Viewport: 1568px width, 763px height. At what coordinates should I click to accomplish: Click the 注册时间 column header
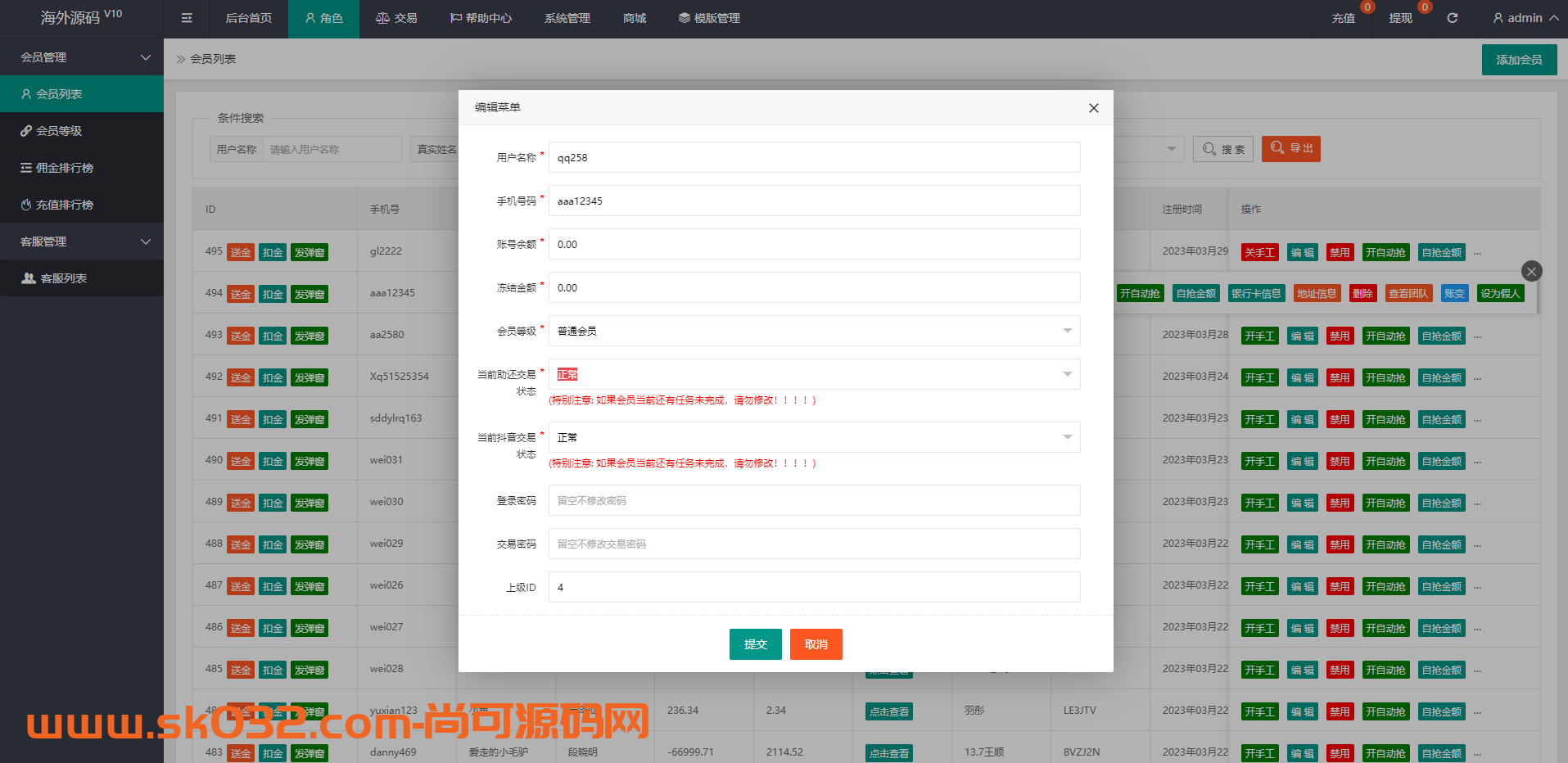[x=1182, y=210]
